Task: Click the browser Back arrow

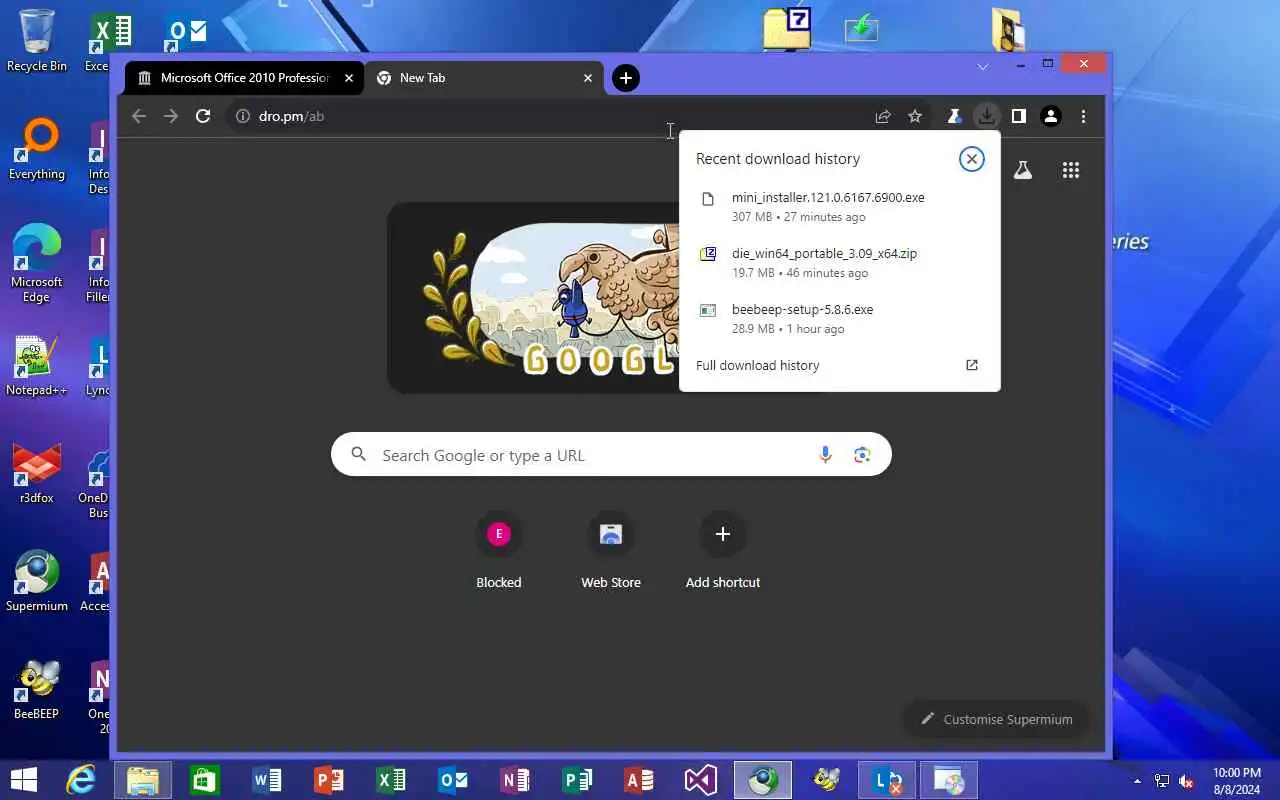Action: click(139, 116)
